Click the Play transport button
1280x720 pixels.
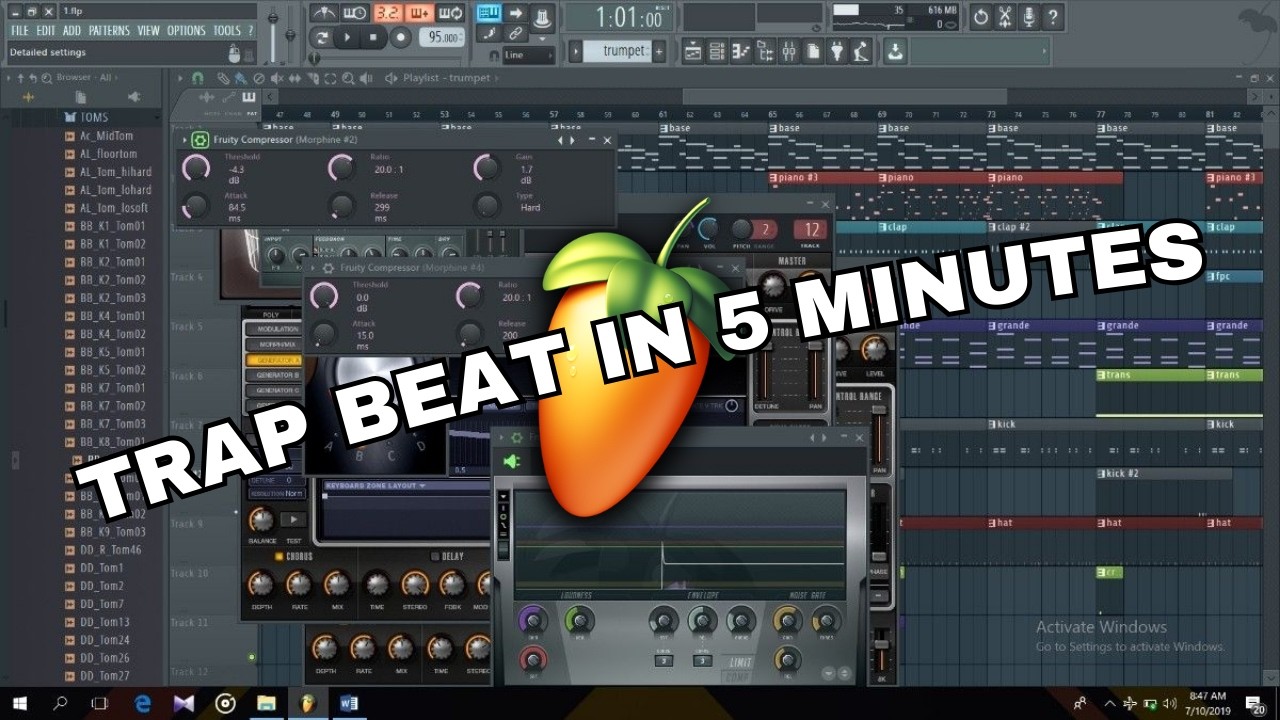(x=348, y=37)
